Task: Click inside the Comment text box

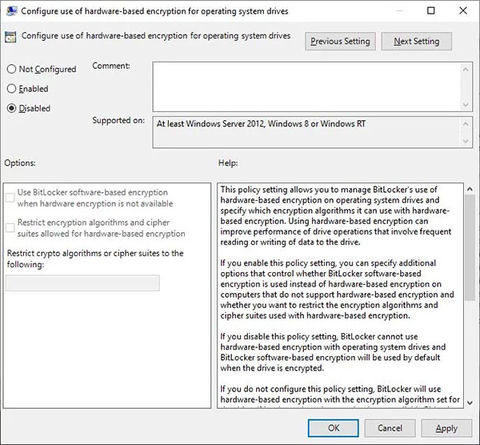Action: [x=307, y=87]
